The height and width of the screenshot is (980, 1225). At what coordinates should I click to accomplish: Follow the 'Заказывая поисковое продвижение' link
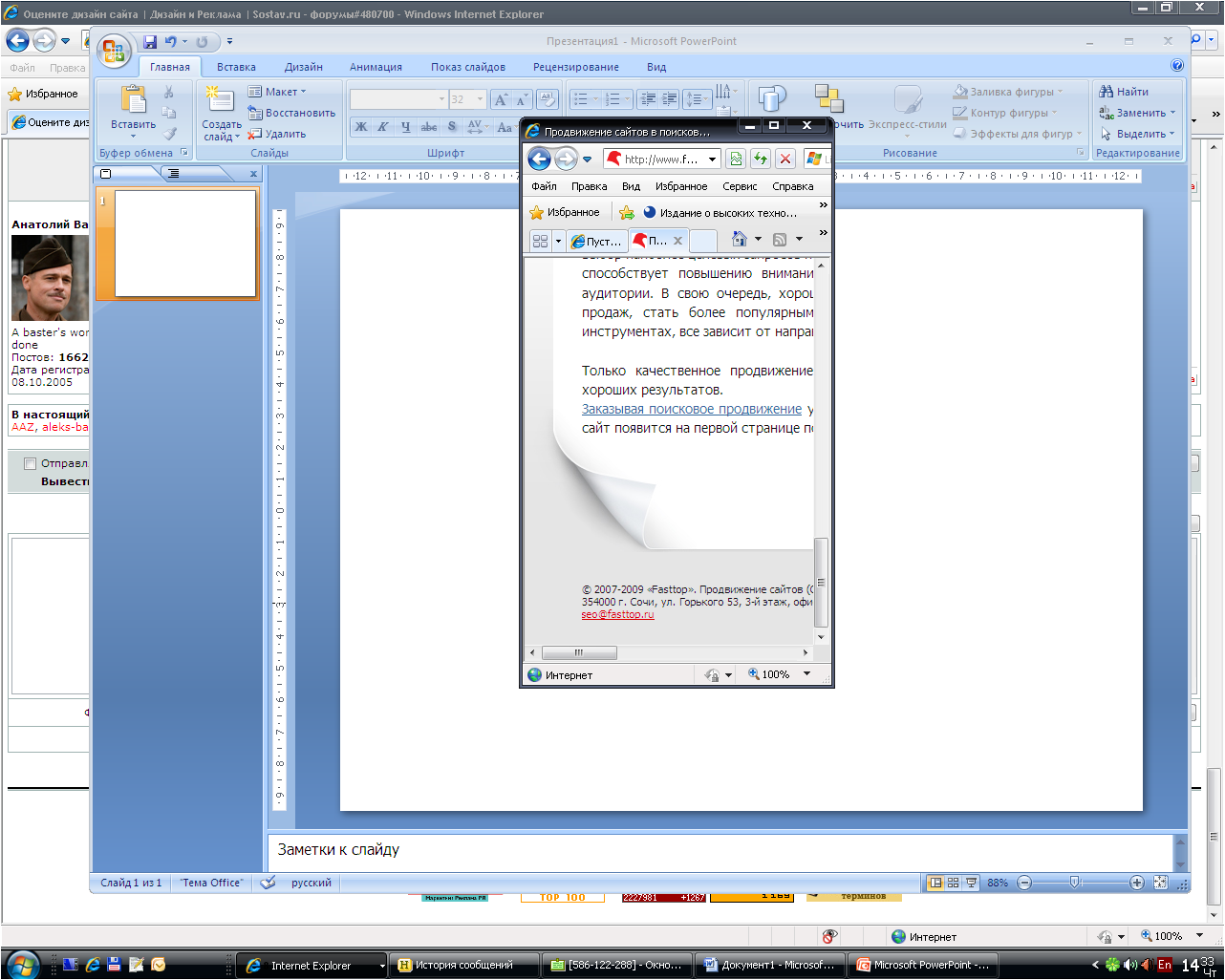pos(692,409)
